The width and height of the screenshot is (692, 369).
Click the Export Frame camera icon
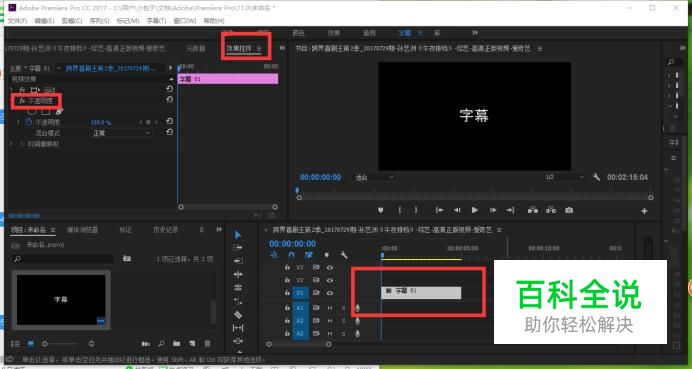[569, 210]
